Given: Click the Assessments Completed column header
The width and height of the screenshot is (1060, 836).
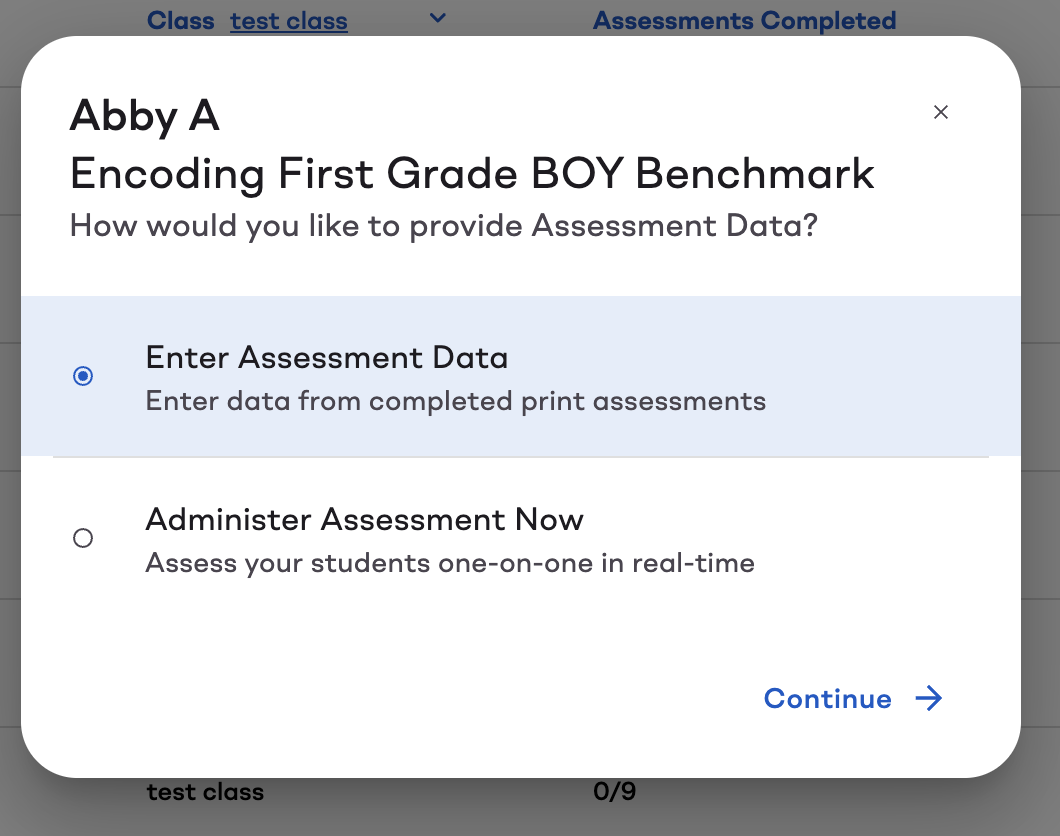Looking at the screenshot, I should 744,20.
